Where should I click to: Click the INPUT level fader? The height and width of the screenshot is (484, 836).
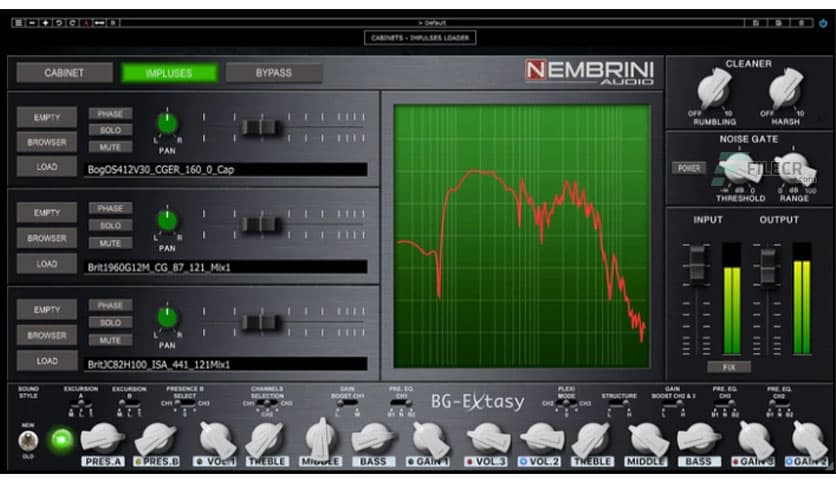point(697,264)
